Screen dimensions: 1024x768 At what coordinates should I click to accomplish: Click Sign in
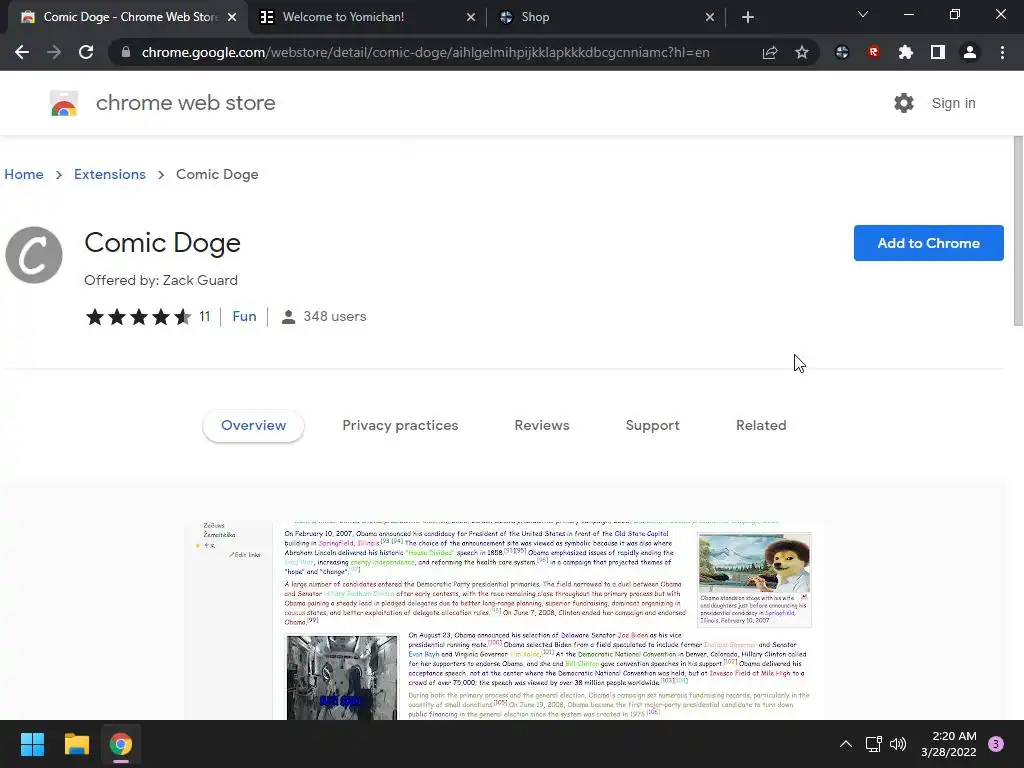[953, 103]
